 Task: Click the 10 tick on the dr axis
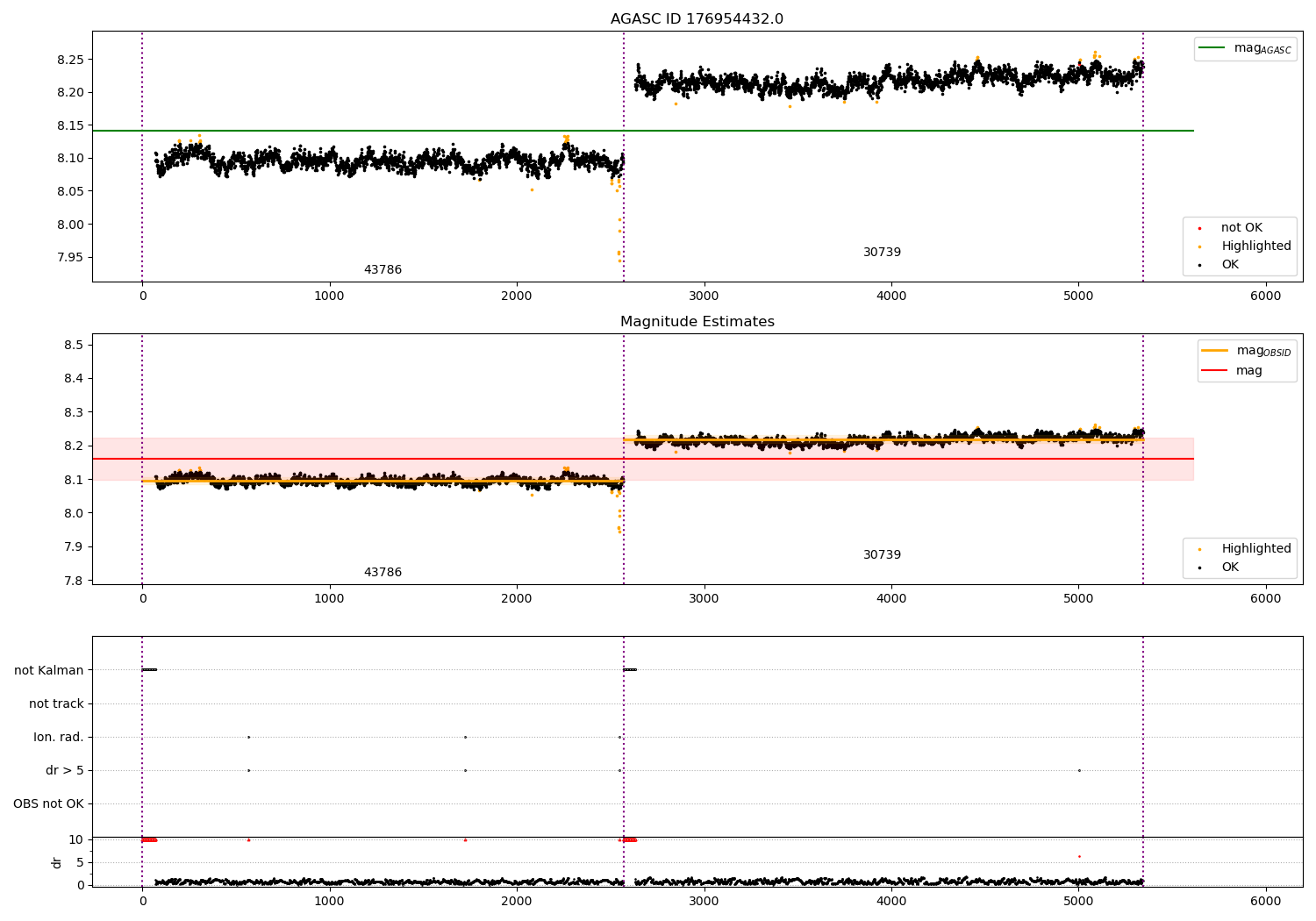pyautogui.click(x=76, y=839)
